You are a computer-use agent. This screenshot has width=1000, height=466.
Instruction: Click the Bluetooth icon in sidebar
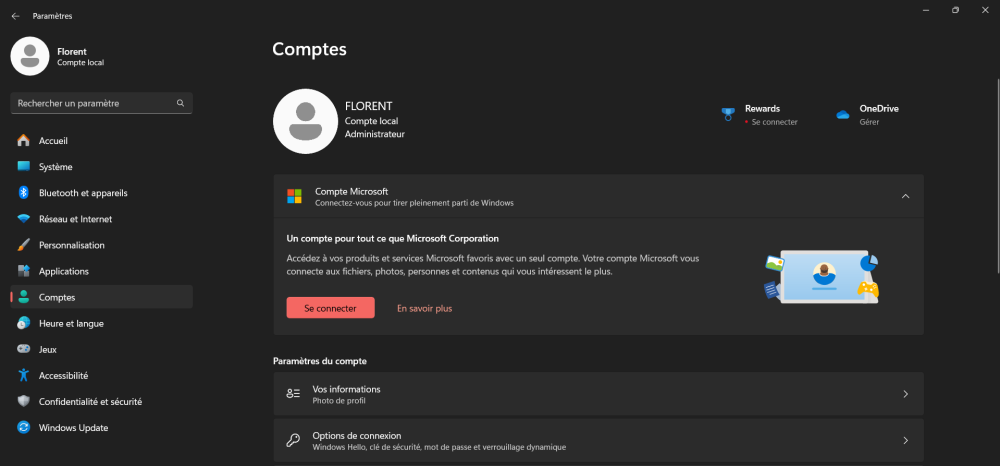point(24,193)
